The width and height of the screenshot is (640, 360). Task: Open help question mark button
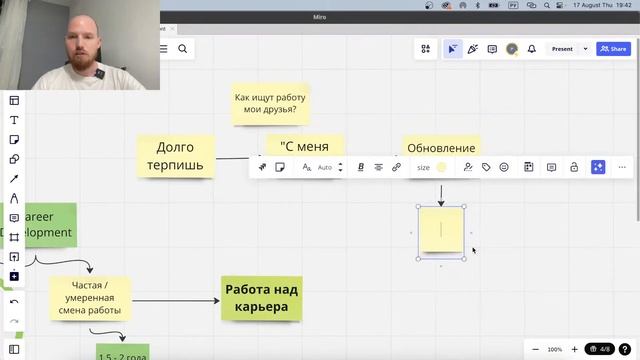tap(624, 349)
